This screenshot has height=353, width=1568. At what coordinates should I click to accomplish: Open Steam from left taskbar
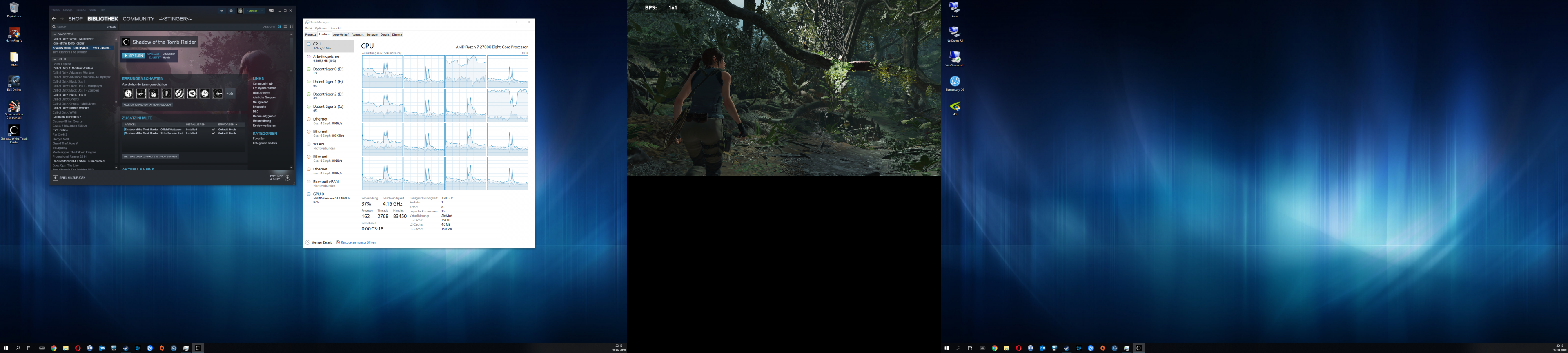pos(126,348)
